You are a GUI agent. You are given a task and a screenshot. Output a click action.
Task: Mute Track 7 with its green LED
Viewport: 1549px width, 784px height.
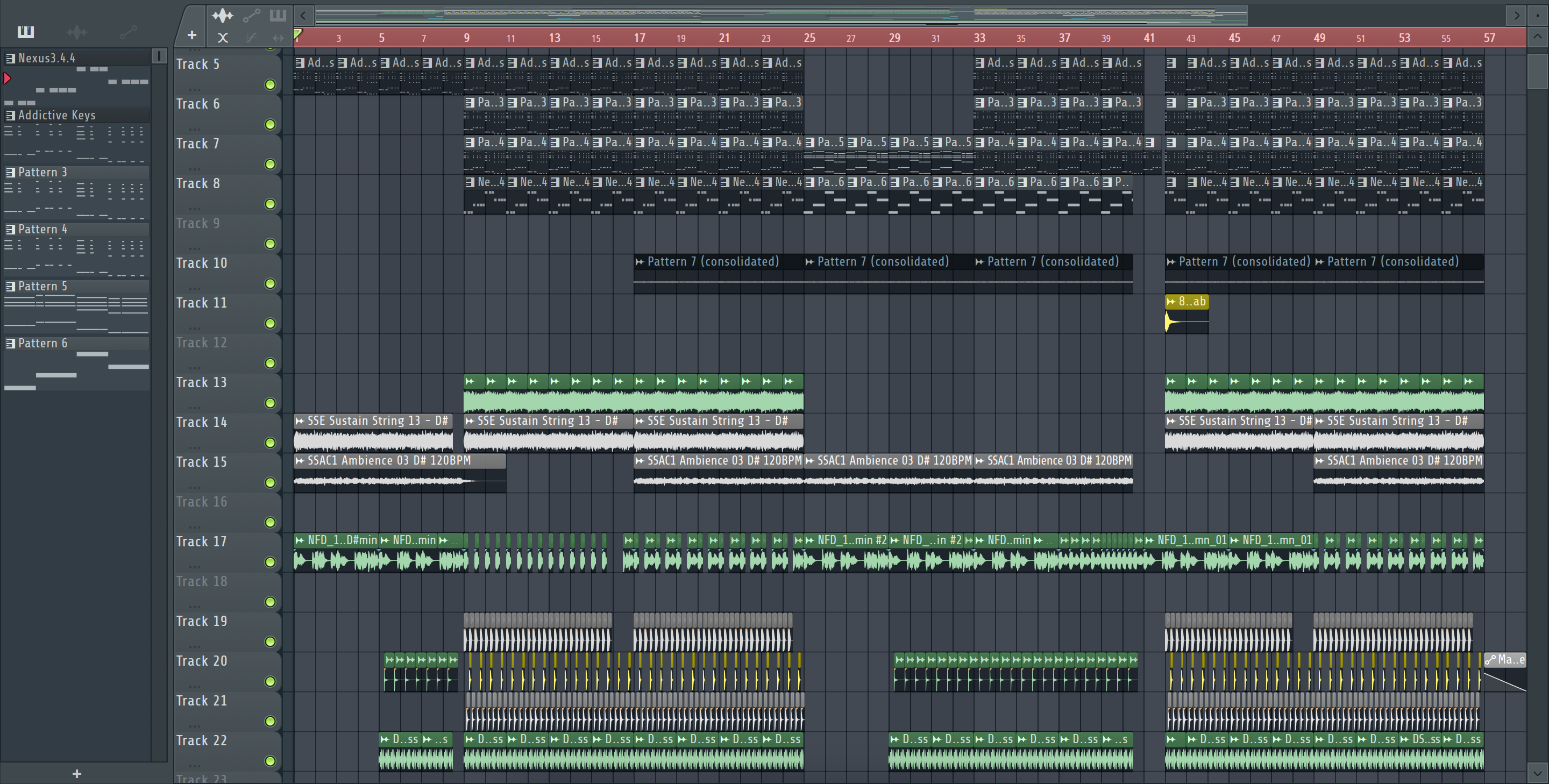pyautogui.click(x=271, y=164)
